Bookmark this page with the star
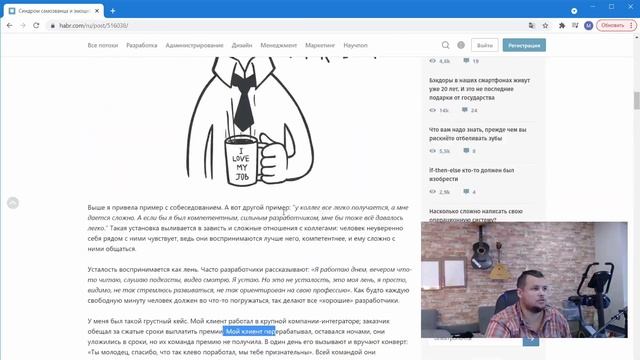Viewport: 640px width, 360px height. tap(545, 25)
